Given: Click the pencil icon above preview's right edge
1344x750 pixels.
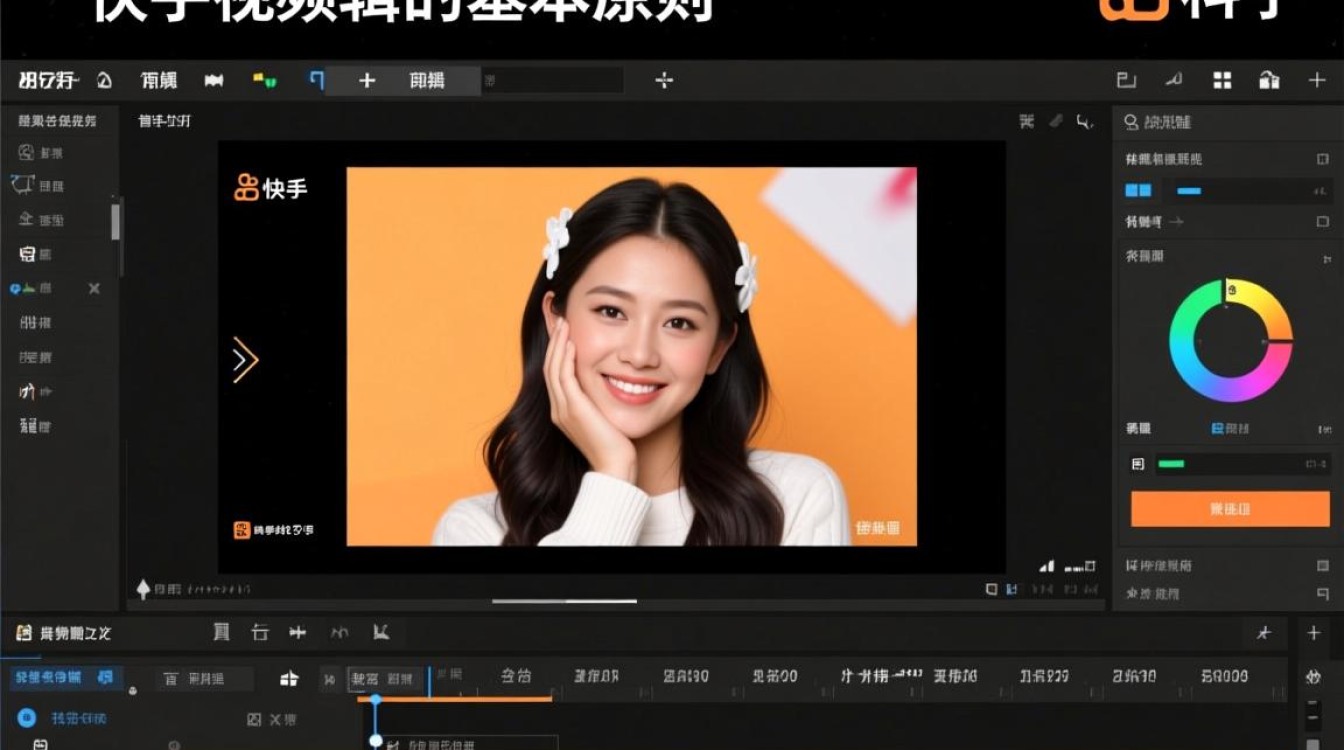Looking at the screenshot, I should click(x=1055, y=121).
